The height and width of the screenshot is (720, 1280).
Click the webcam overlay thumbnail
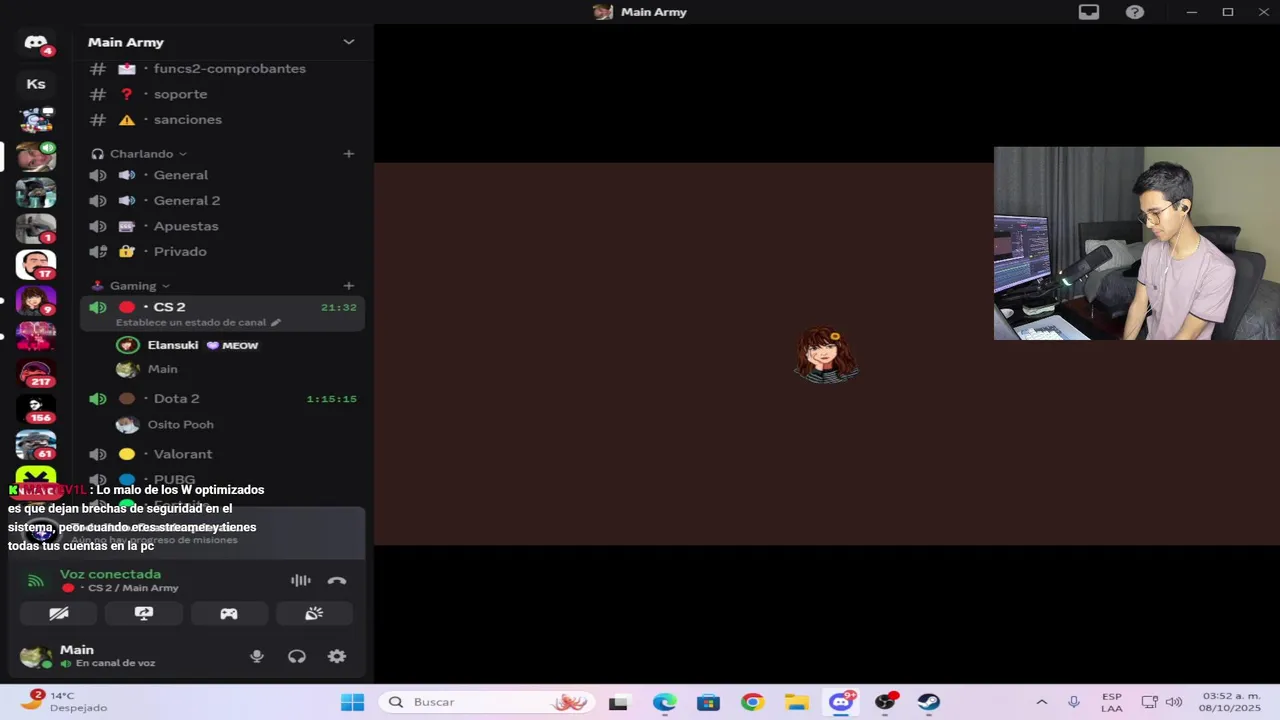[1137, 243]
